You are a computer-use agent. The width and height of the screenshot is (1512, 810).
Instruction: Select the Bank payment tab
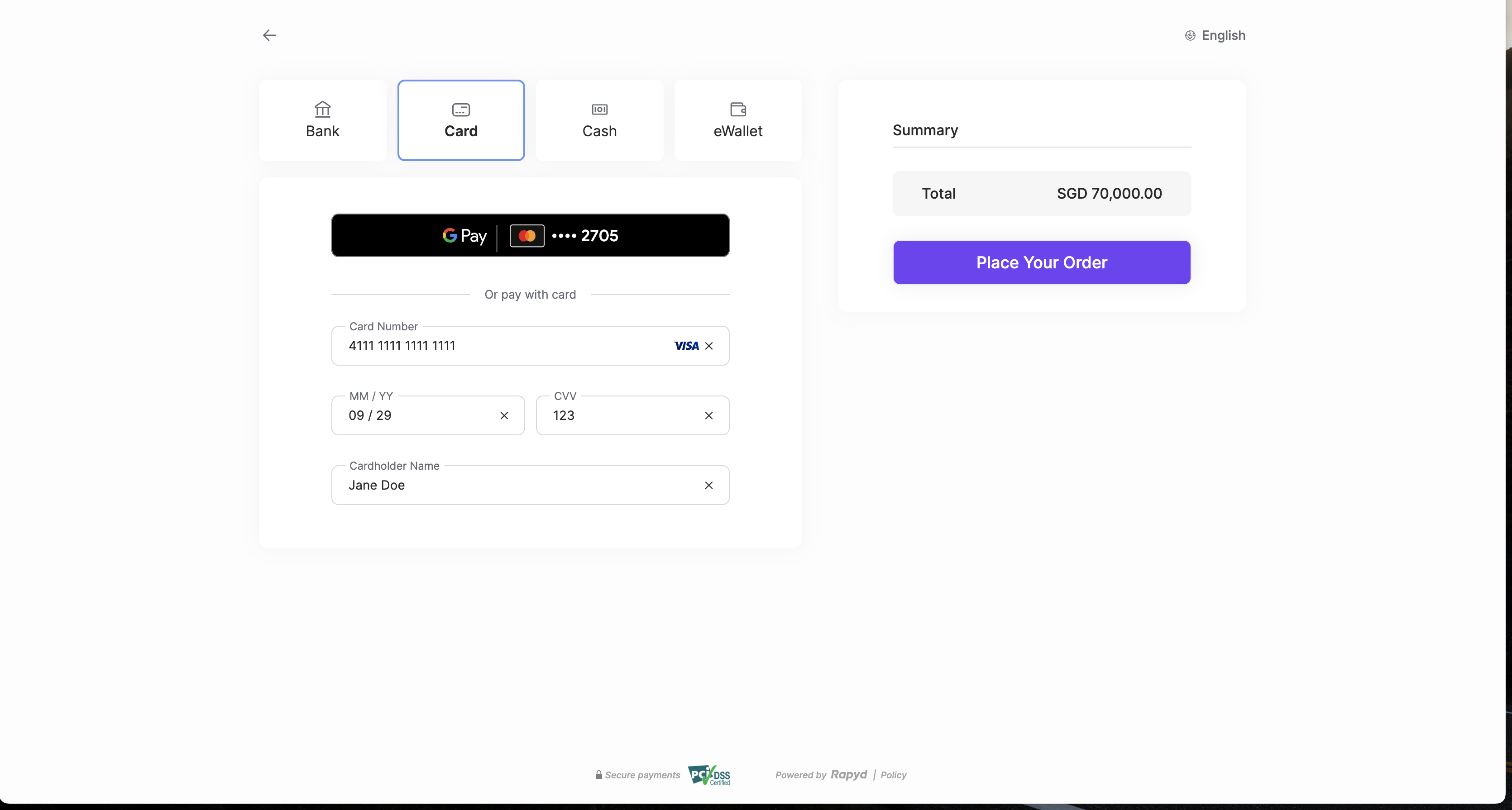[x=323, y=120]
